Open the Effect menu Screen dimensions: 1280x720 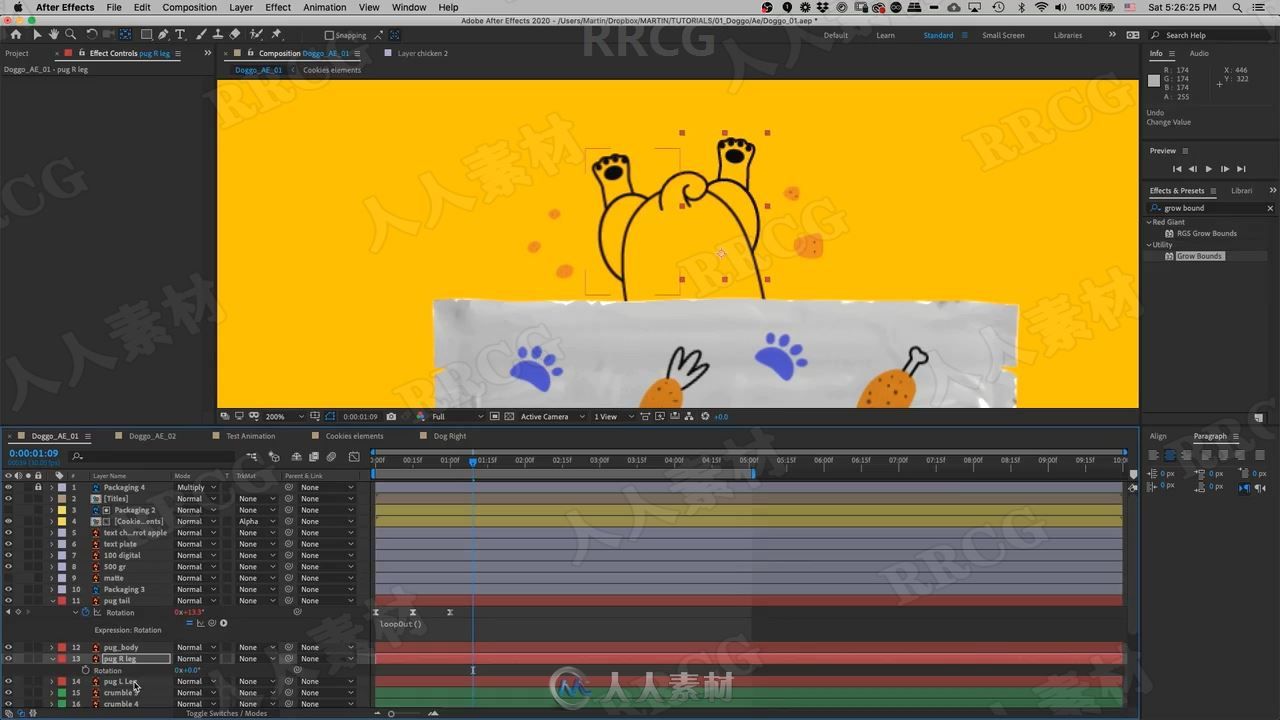pos(278,7)
